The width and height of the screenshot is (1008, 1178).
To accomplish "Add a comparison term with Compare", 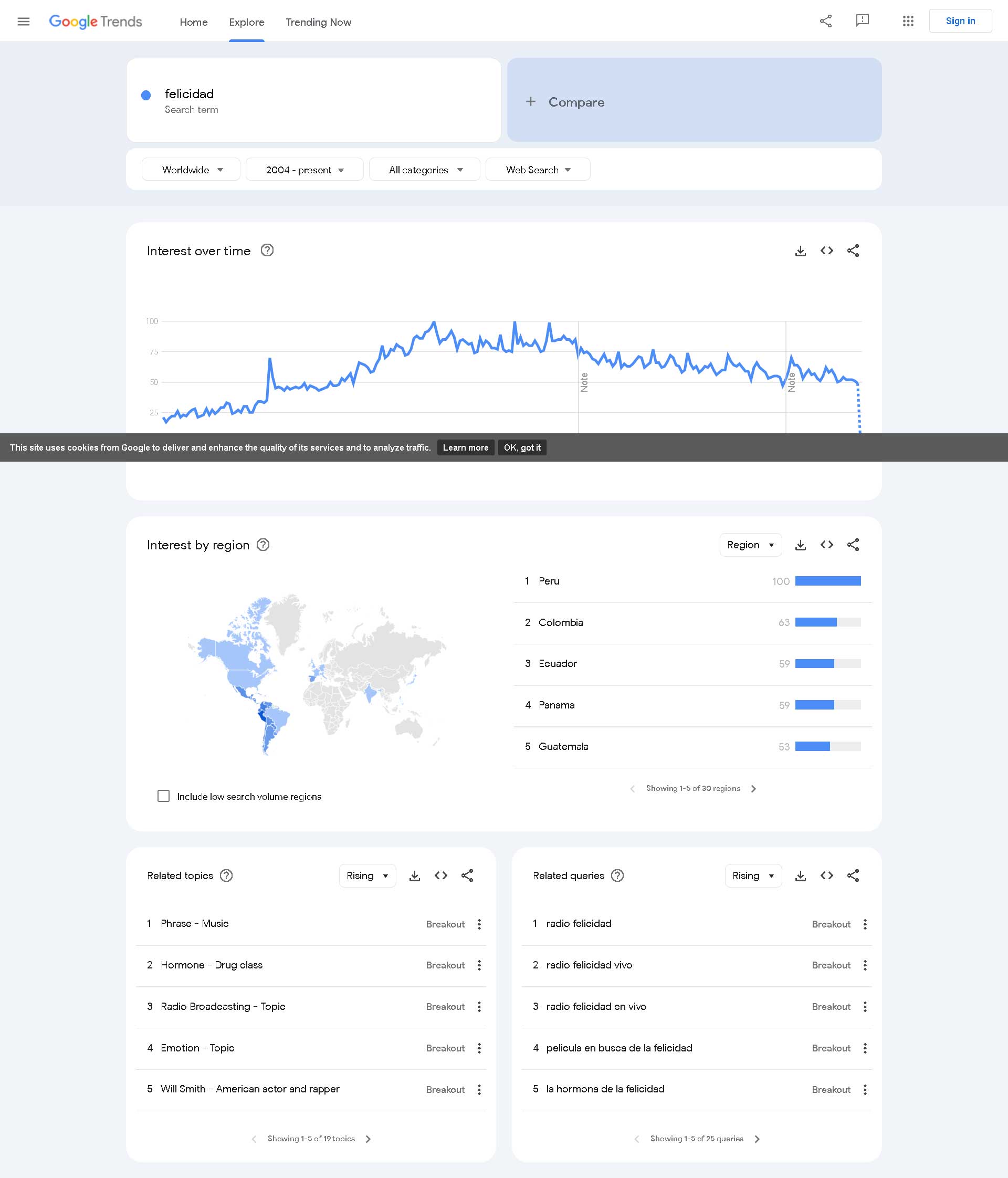I will tap(694, 100).
